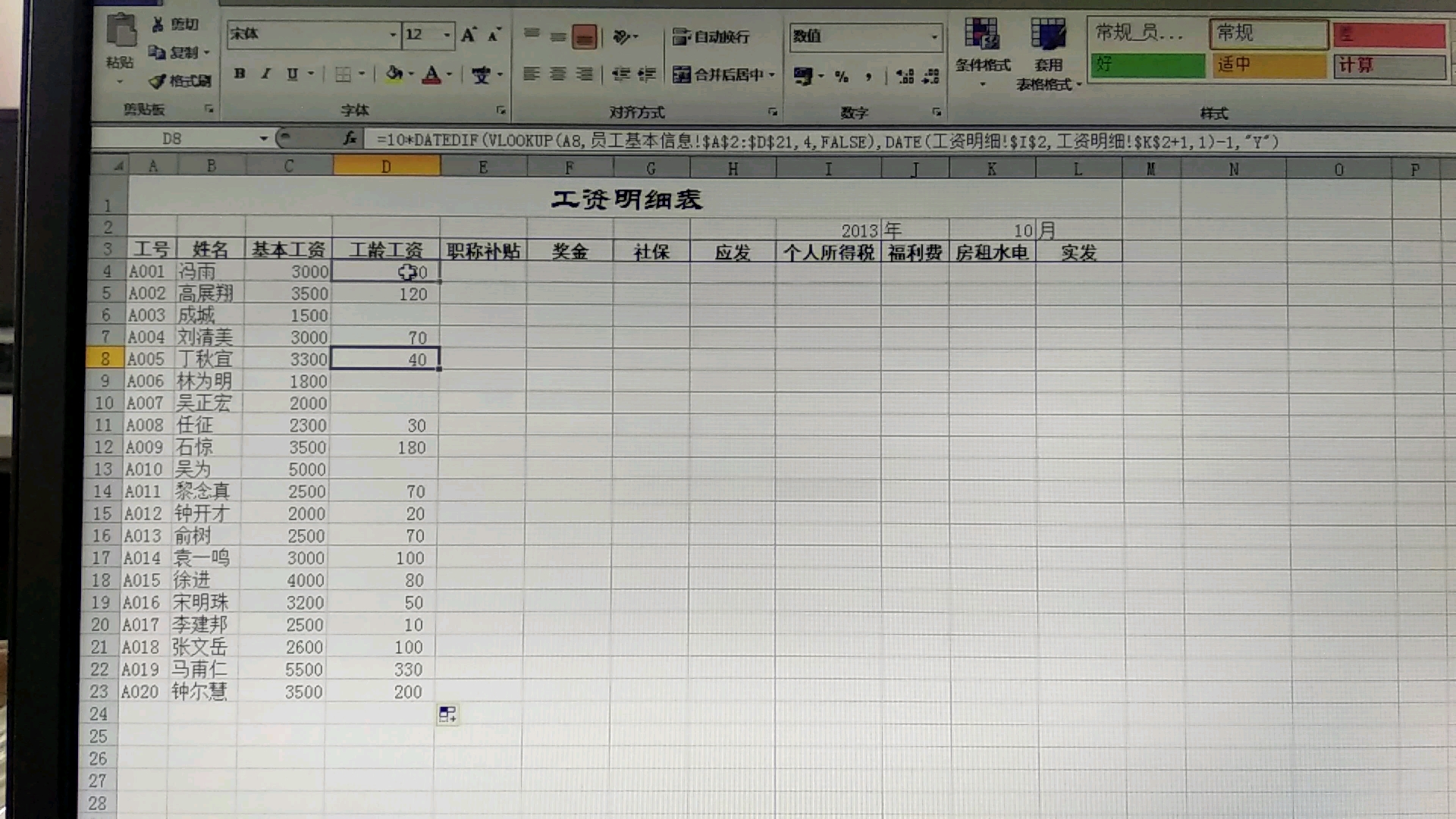Align text right
Screen dimensions: 1456x819
pyautogui.click(x=585, y=74)
